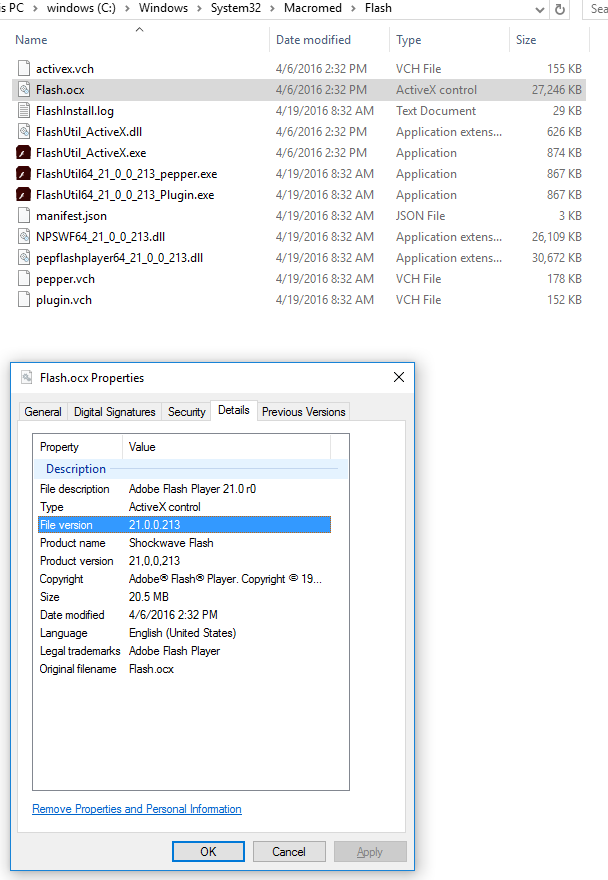Select the Original filename row
Screen dimensions: 608x880
[184, 668]
